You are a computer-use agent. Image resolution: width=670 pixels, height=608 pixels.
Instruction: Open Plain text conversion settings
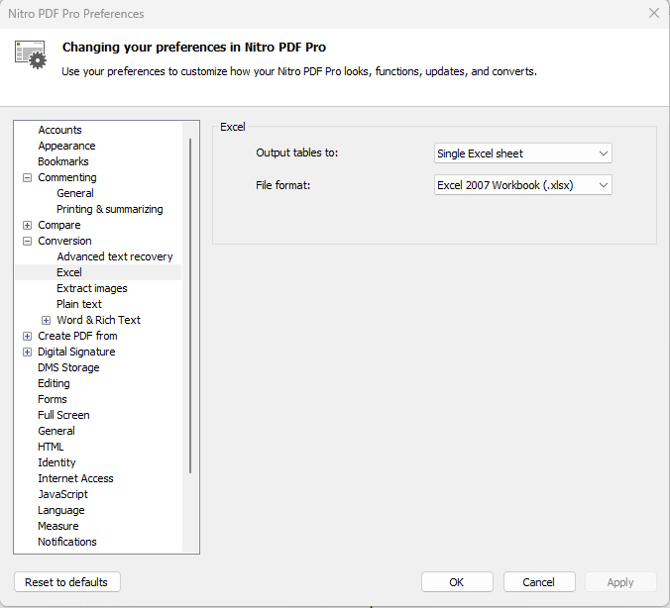[x=79, y=304]
